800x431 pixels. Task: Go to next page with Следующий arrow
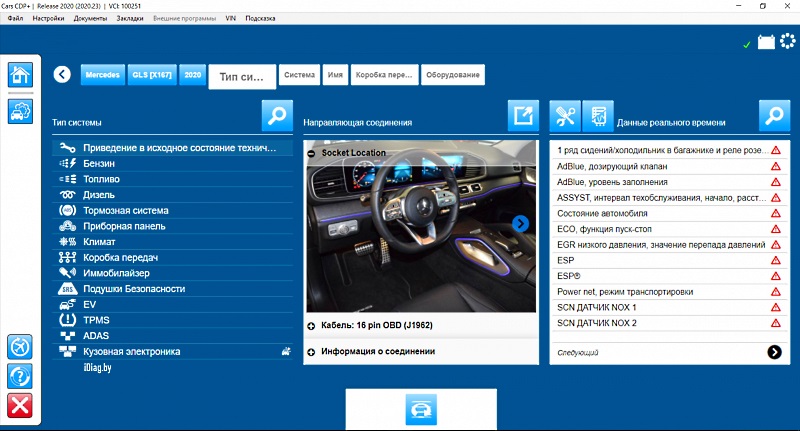point(774,352)
